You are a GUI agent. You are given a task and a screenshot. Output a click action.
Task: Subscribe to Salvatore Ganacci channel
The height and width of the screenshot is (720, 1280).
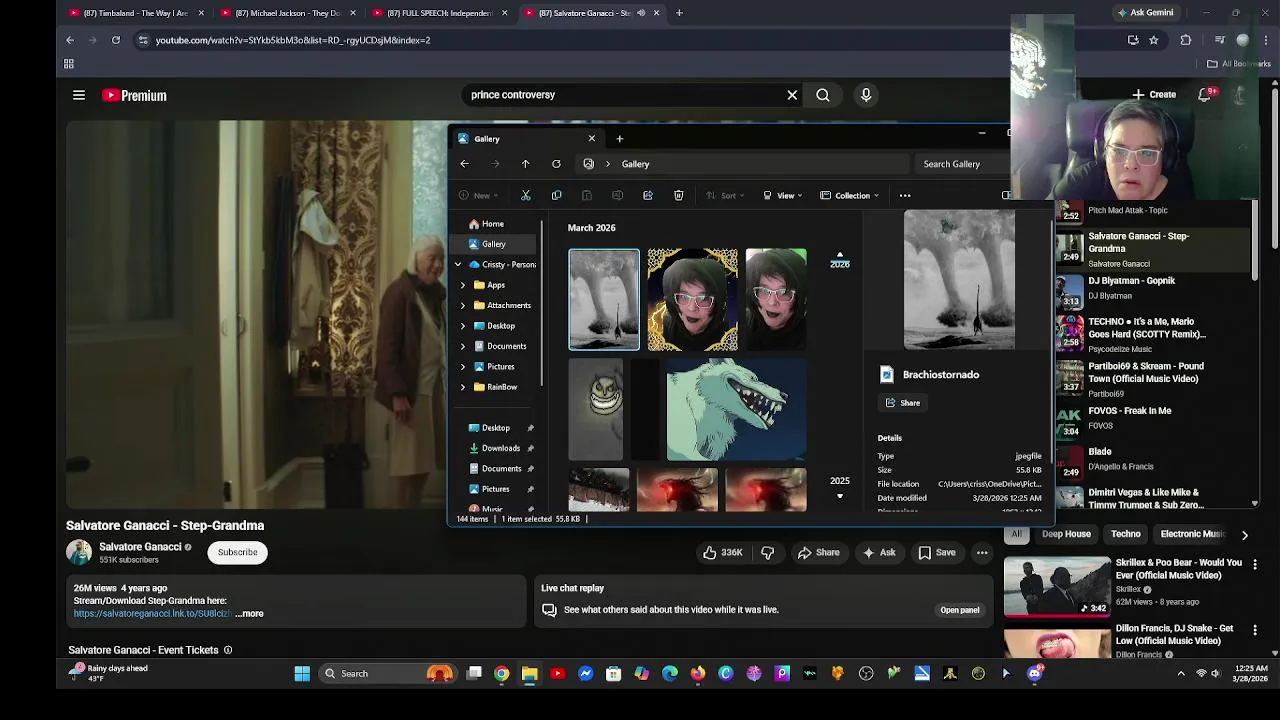coord(238,552)
